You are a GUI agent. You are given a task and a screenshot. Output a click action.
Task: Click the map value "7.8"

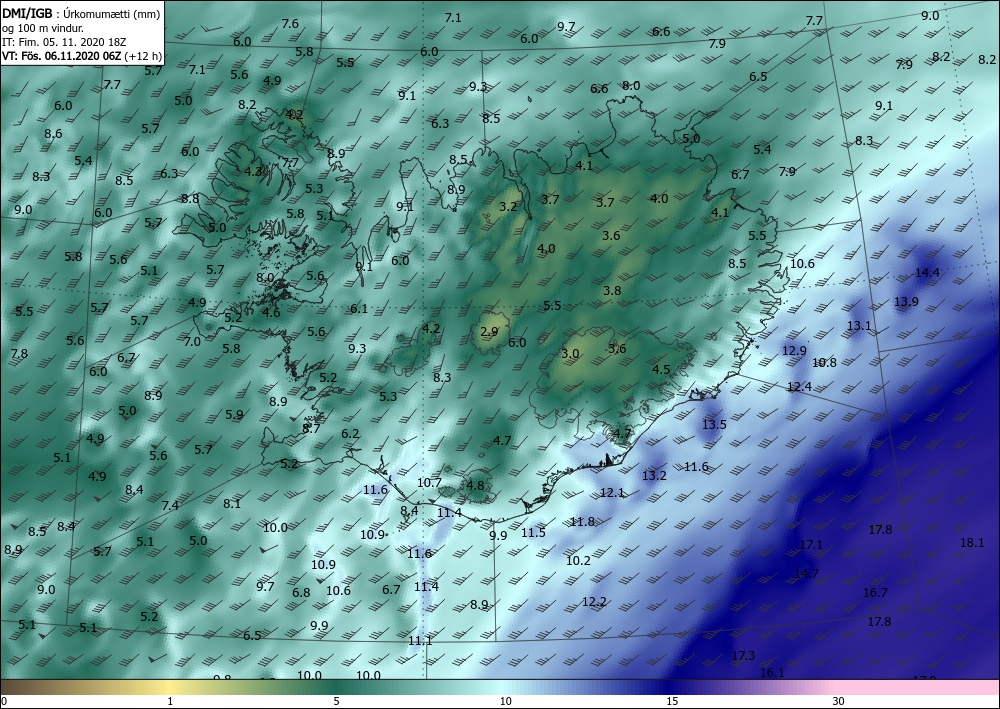coord(19,354)
